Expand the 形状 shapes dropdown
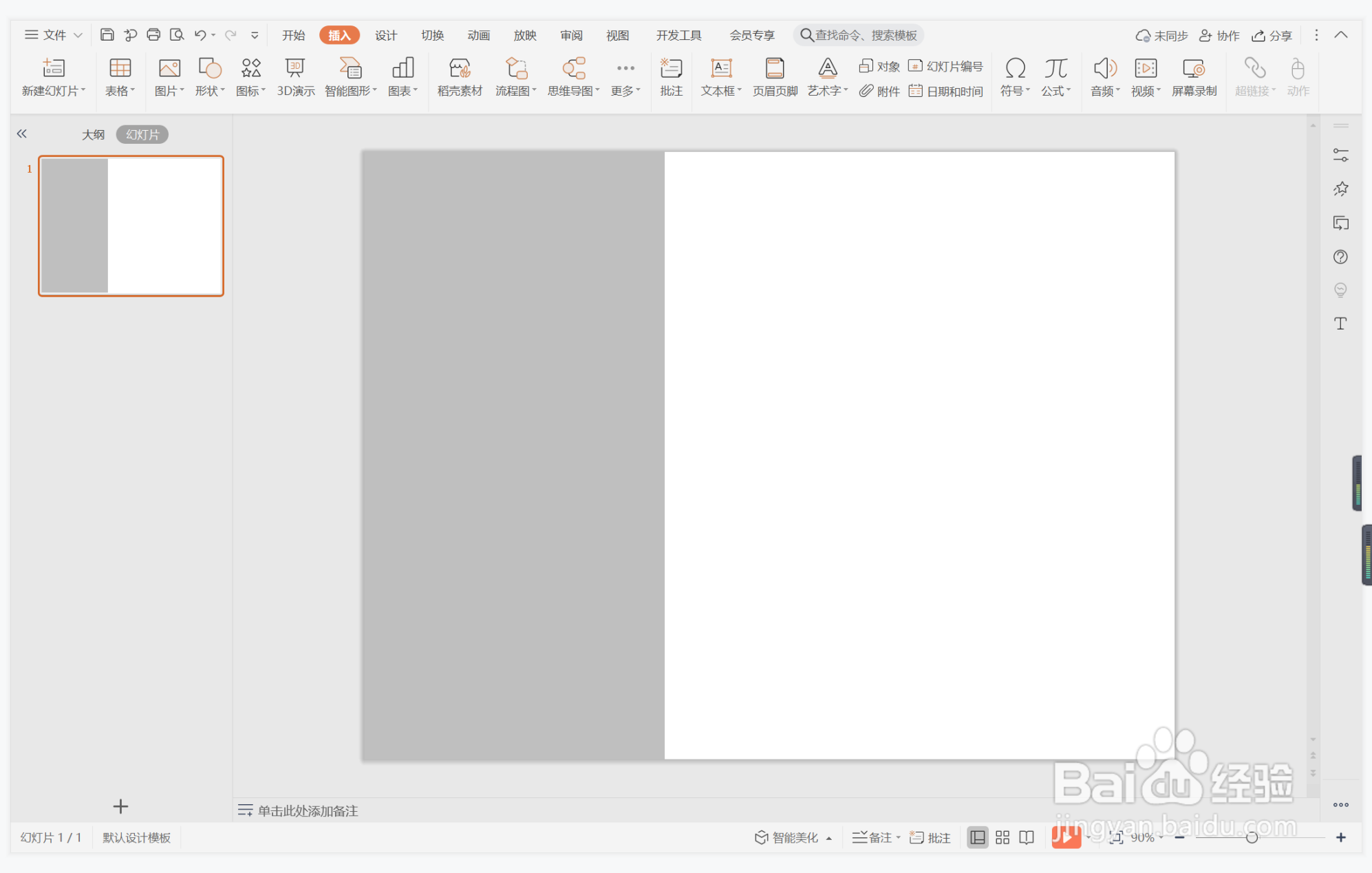The image size is (1372, 873). tap(210, 91)
